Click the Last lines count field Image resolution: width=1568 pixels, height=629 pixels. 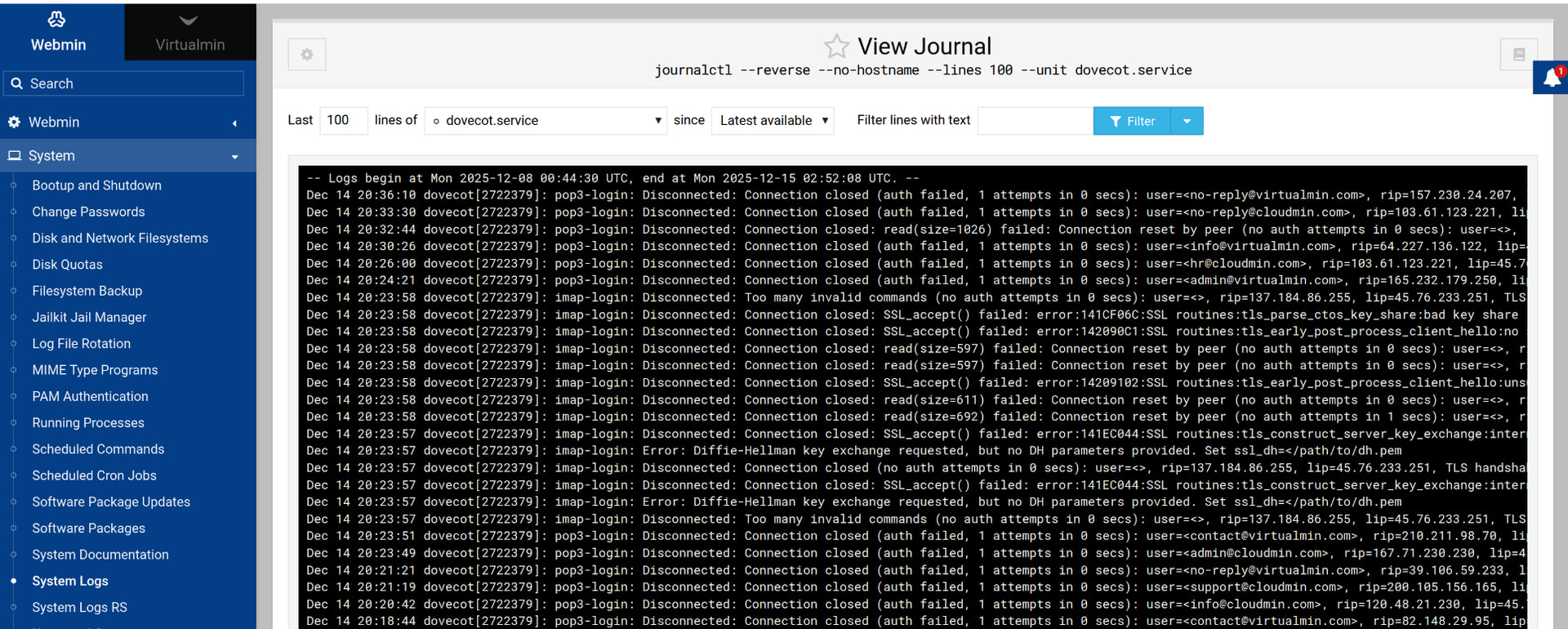click(343, 121)
